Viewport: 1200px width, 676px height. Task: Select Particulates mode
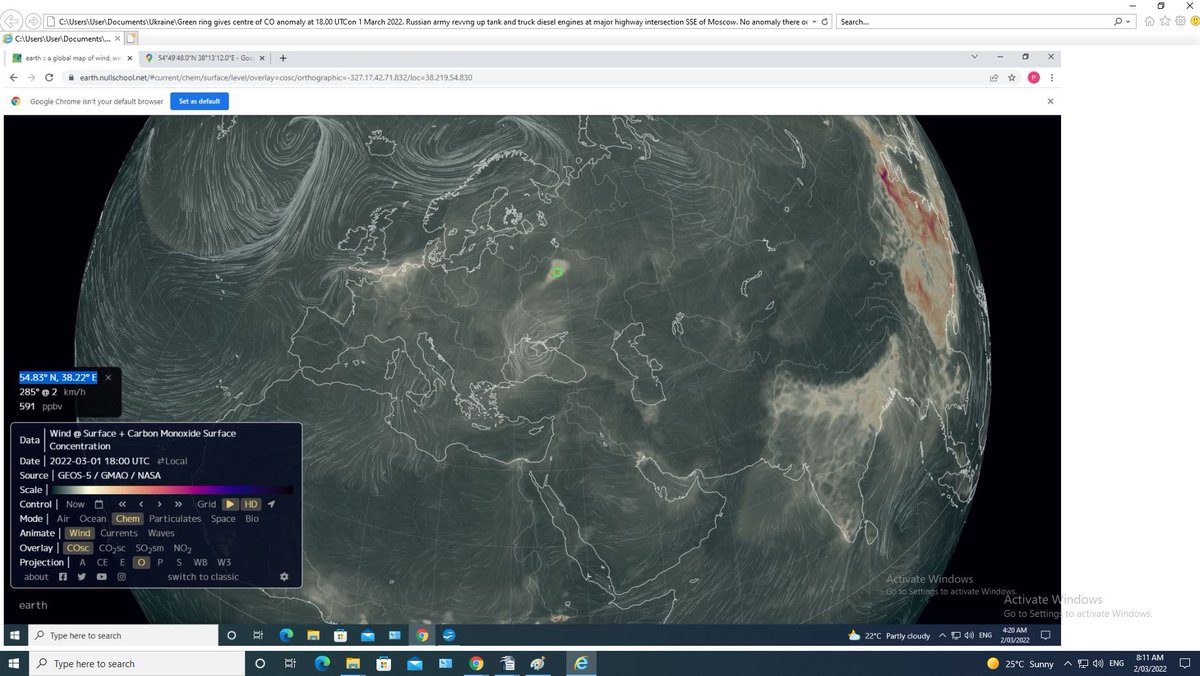(175, 519)
